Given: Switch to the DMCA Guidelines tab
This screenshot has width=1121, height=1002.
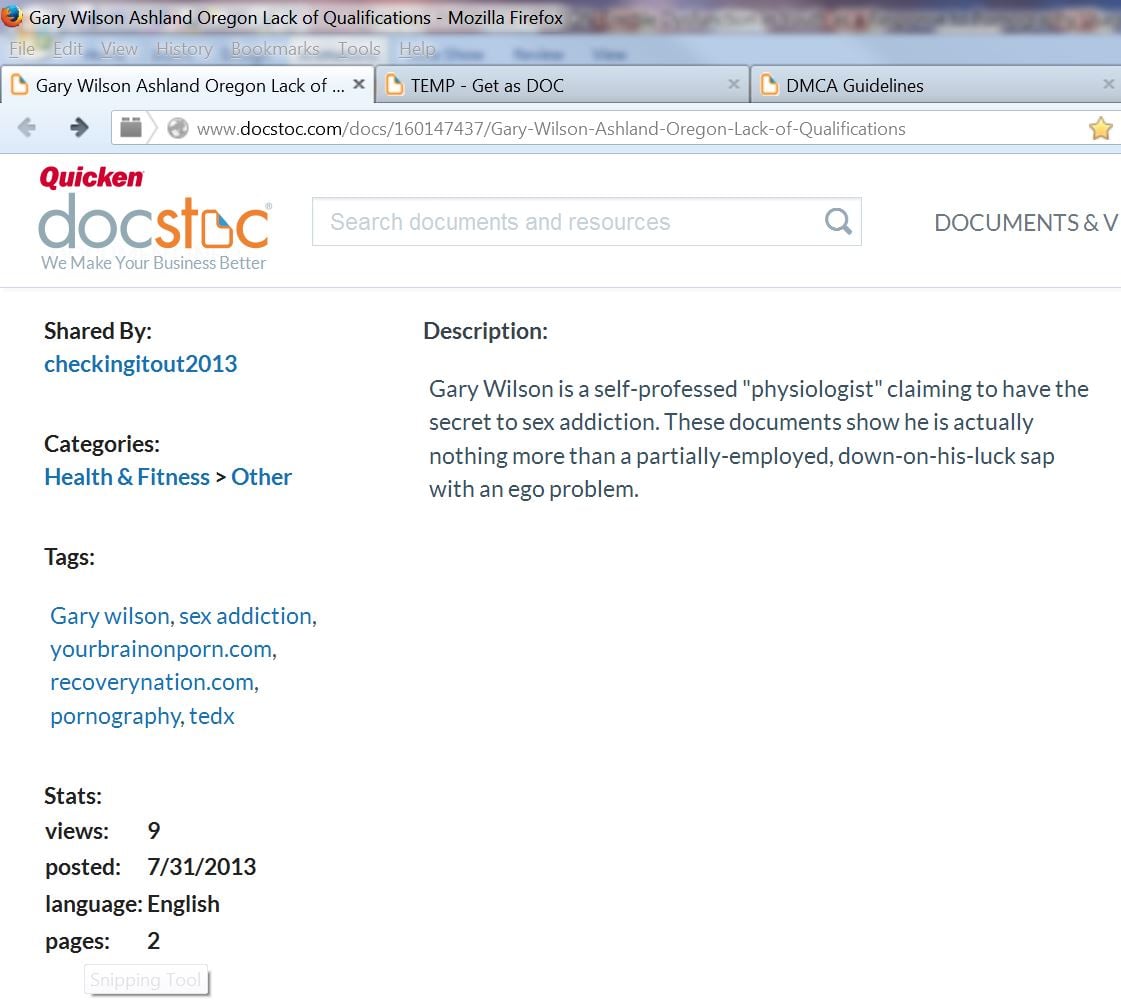Looking at the screenshot, I should [855, 86].
